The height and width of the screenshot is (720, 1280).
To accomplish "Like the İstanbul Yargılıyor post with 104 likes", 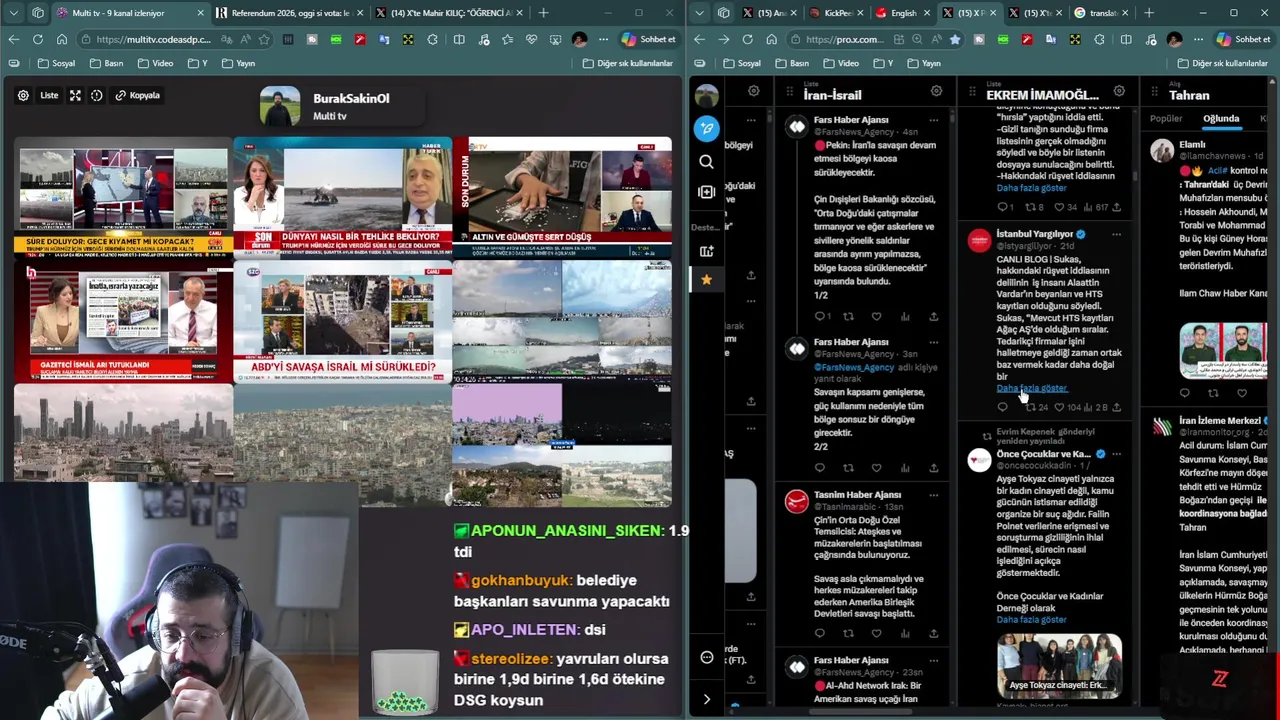I will coord(1069,408).
